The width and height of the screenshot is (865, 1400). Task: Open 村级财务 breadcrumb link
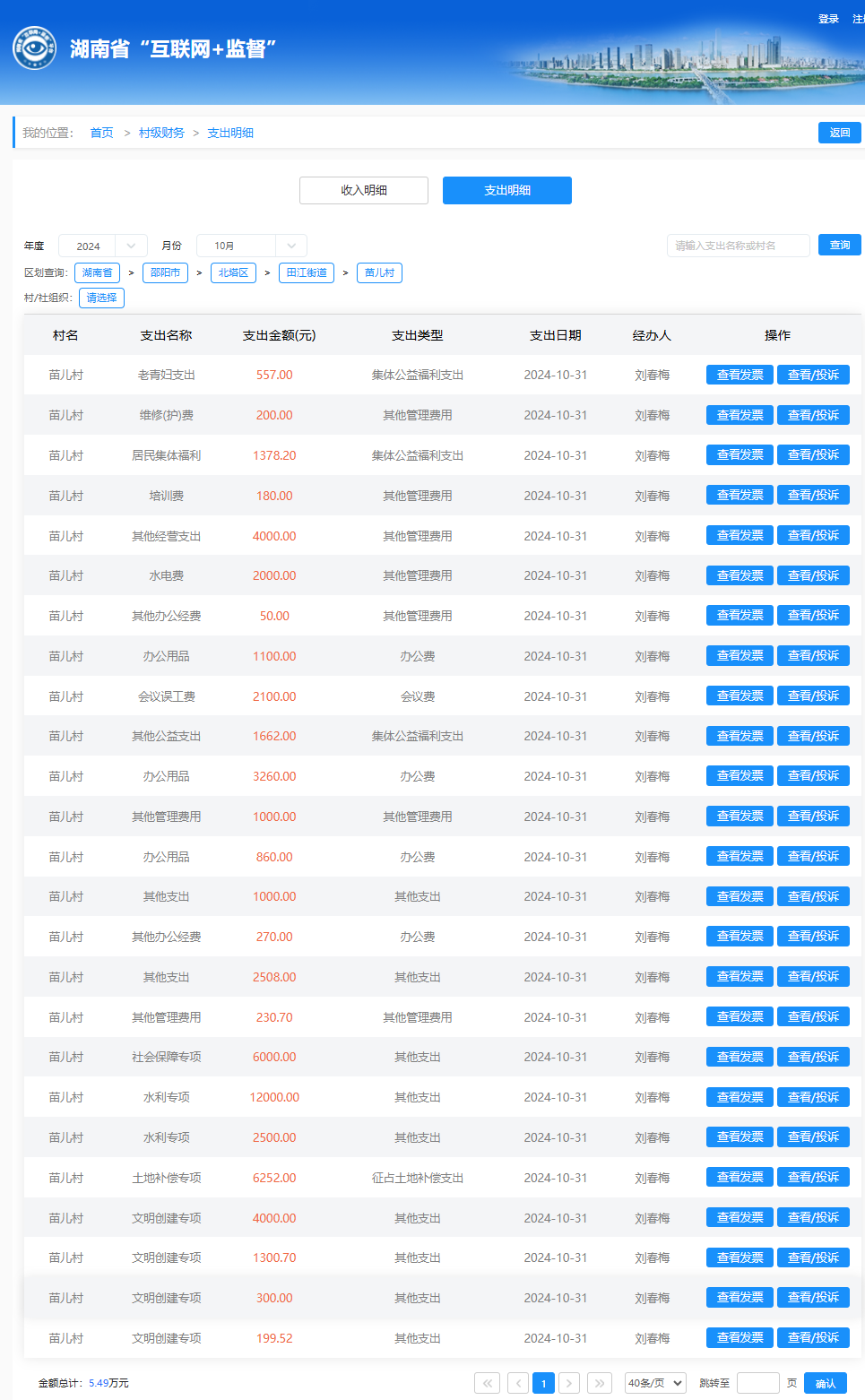click(161, 133)
